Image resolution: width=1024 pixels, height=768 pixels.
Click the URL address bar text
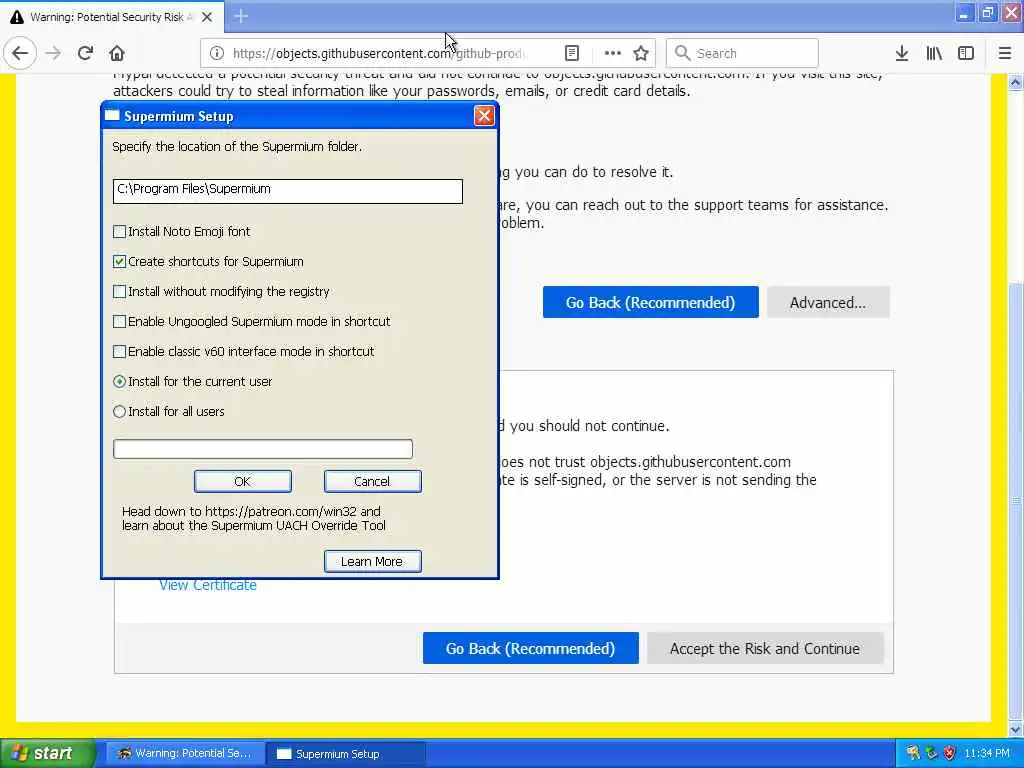[379, 54]
